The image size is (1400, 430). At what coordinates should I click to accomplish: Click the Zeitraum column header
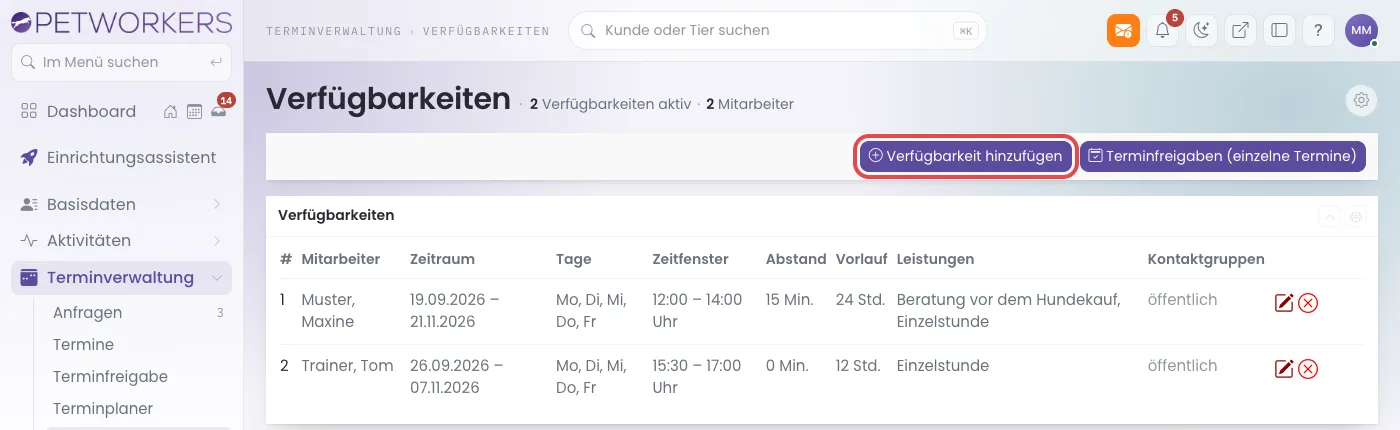pos(442,259)
